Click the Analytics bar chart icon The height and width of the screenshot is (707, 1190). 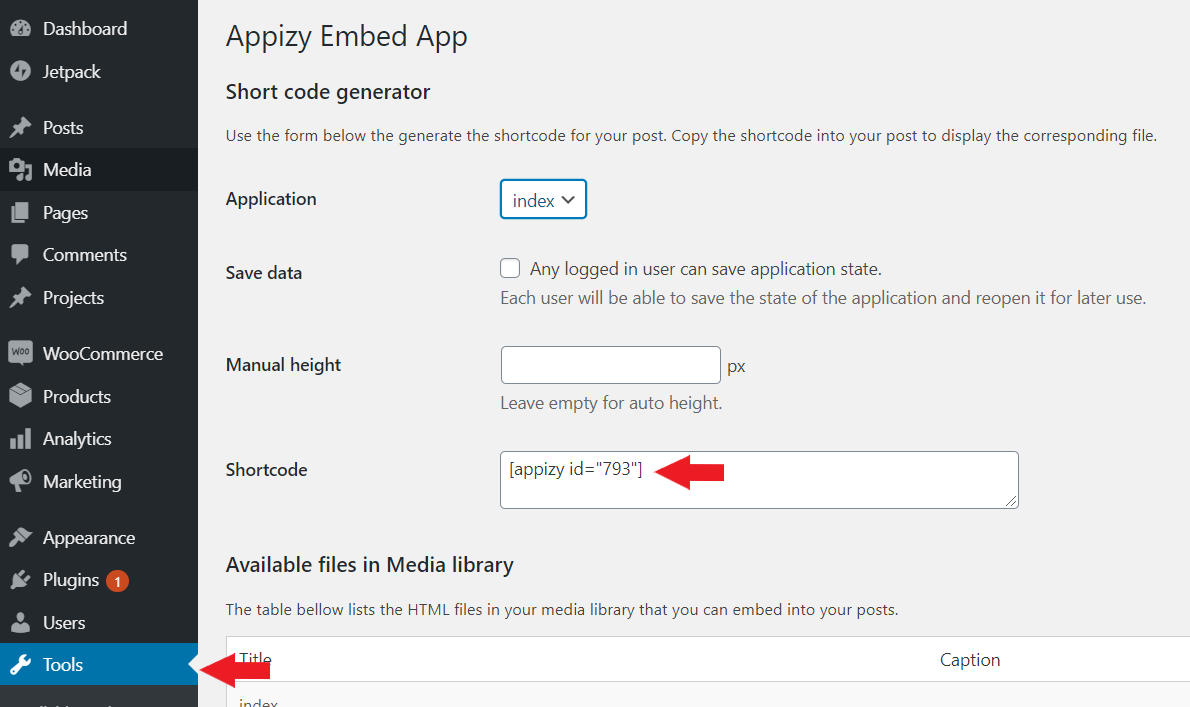click(20, 438)
